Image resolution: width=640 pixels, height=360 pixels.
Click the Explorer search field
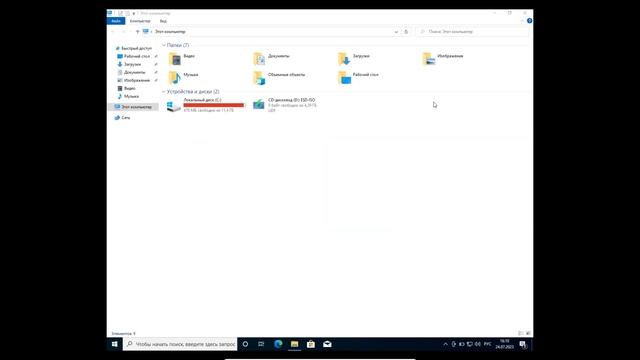click(x=472, y=32)
